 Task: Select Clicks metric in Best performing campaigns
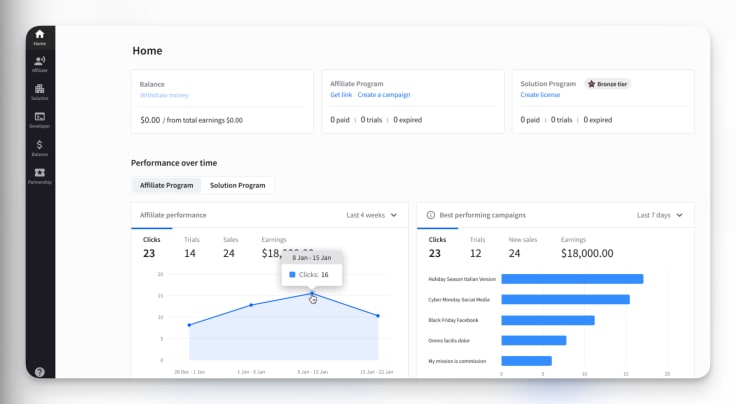coord(437,247)
